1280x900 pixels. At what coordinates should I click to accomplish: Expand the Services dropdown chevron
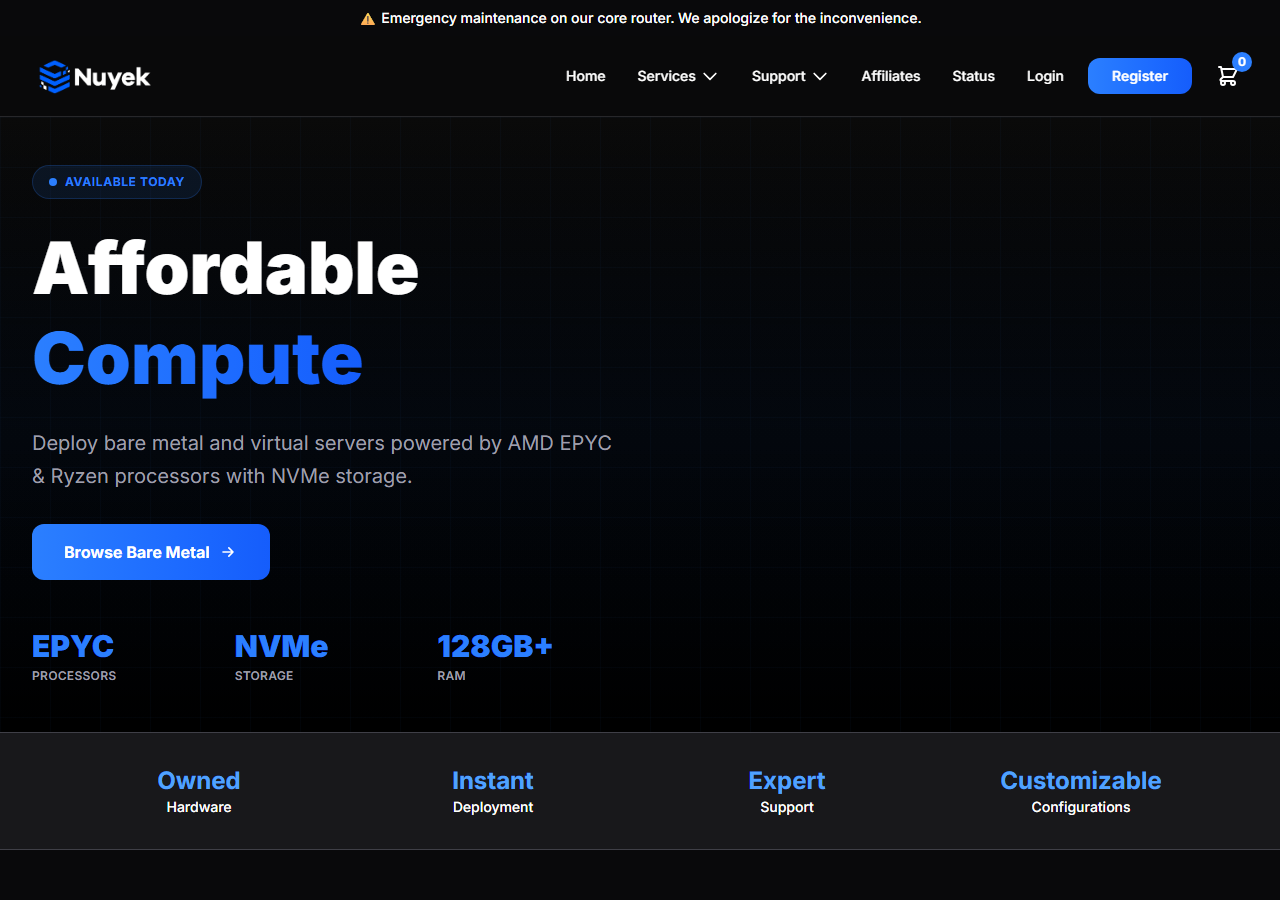coord(710,77)
